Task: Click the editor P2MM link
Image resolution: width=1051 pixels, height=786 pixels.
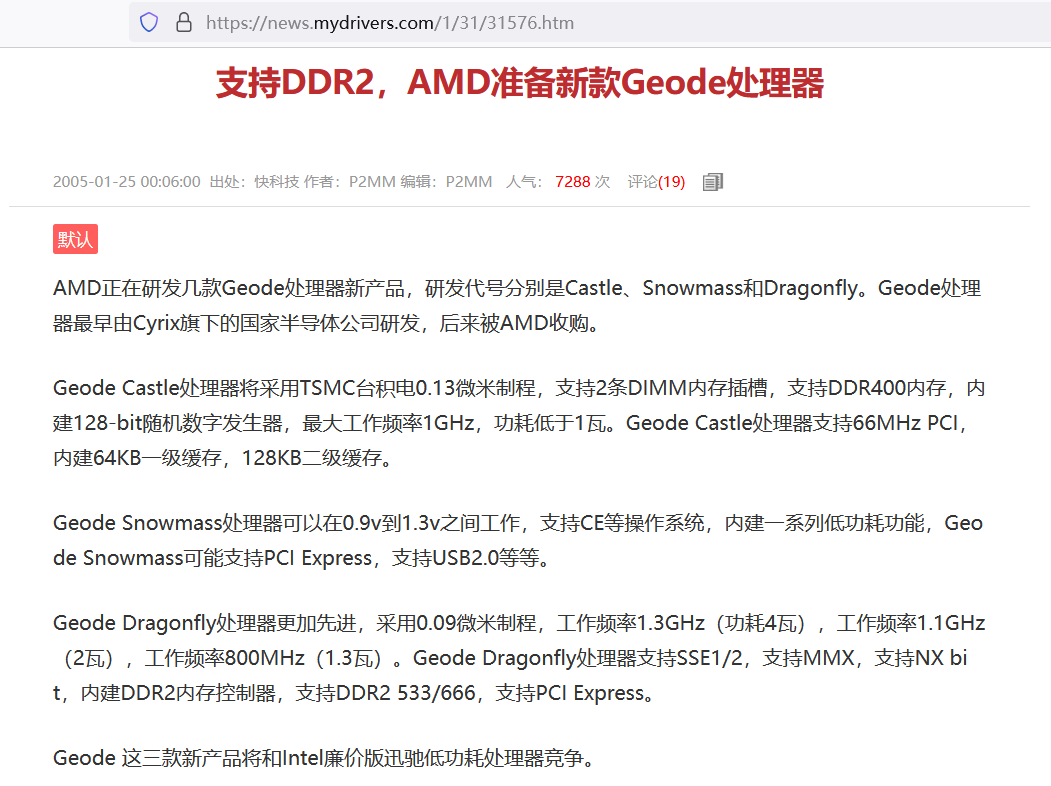Action: [469, 181]
